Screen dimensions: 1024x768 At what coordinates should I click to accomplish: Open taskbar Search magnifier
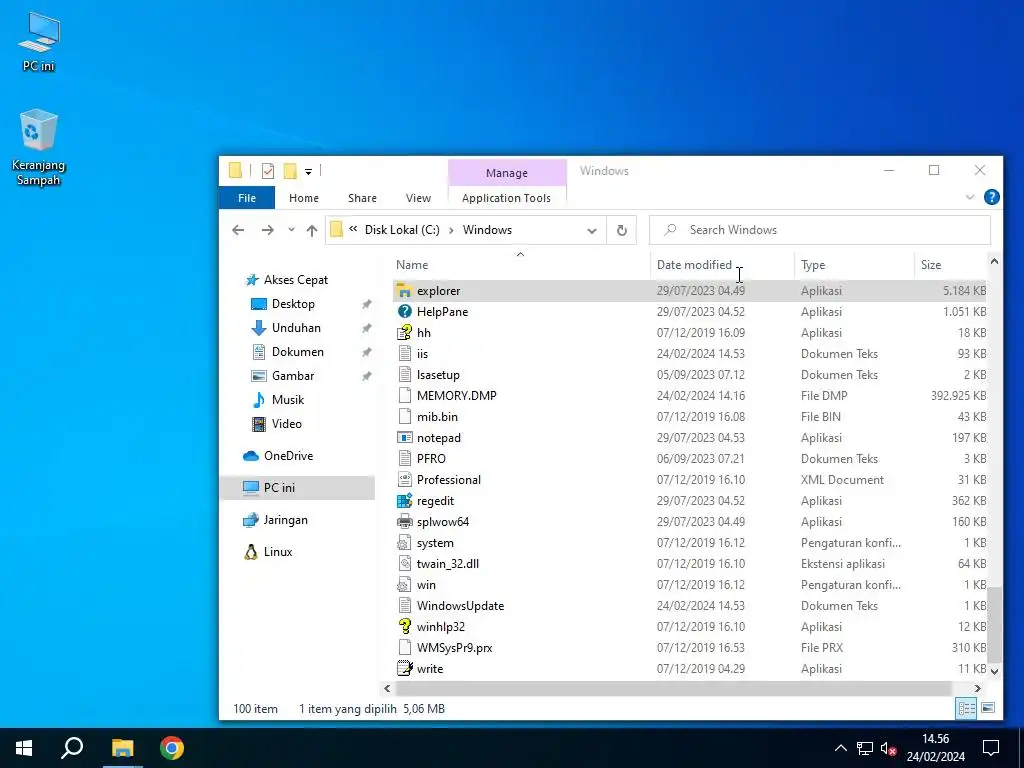[x=72, y=748]
